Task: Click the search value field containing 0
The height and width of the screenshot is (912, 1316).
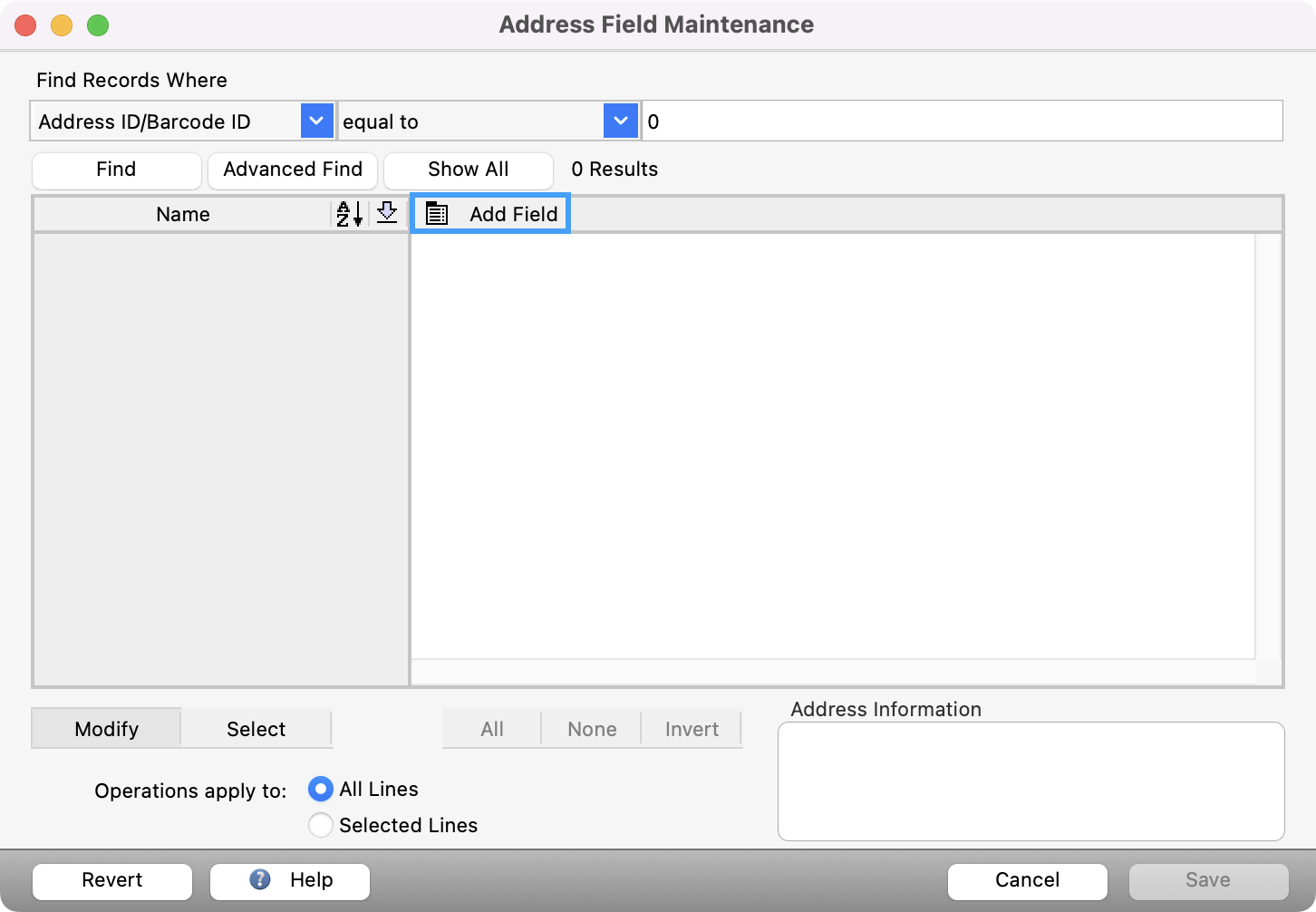Action: [x=961, y=121]
